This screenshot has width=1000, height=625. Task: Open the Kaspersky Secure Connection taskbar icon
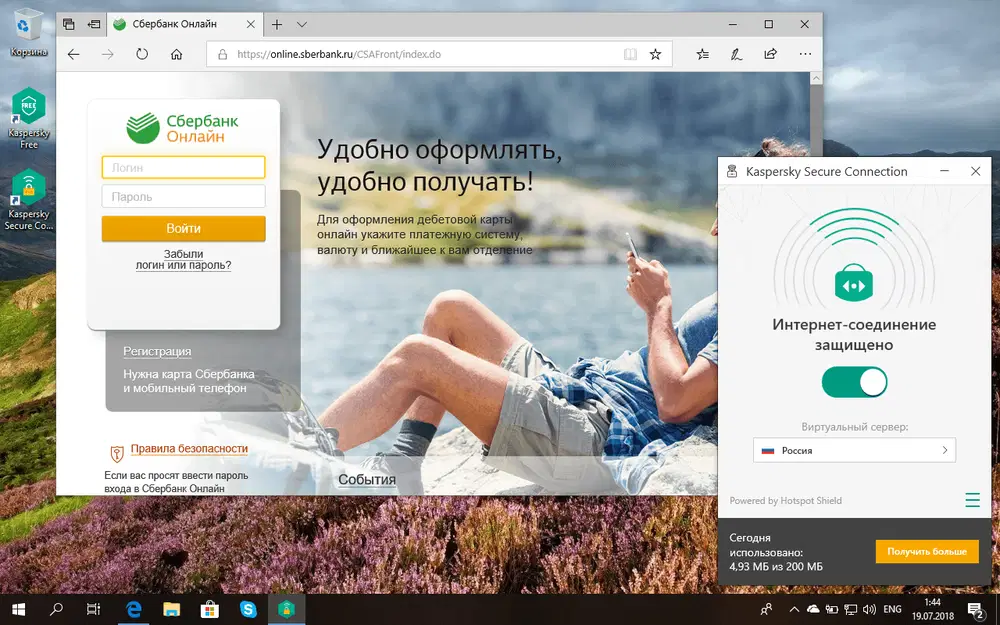287,608
